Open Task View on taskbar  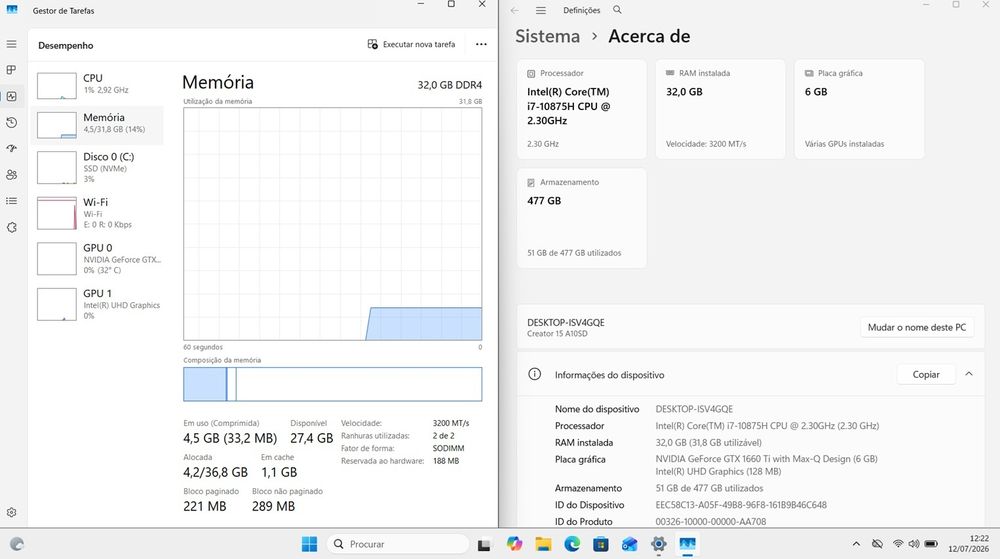484,544
